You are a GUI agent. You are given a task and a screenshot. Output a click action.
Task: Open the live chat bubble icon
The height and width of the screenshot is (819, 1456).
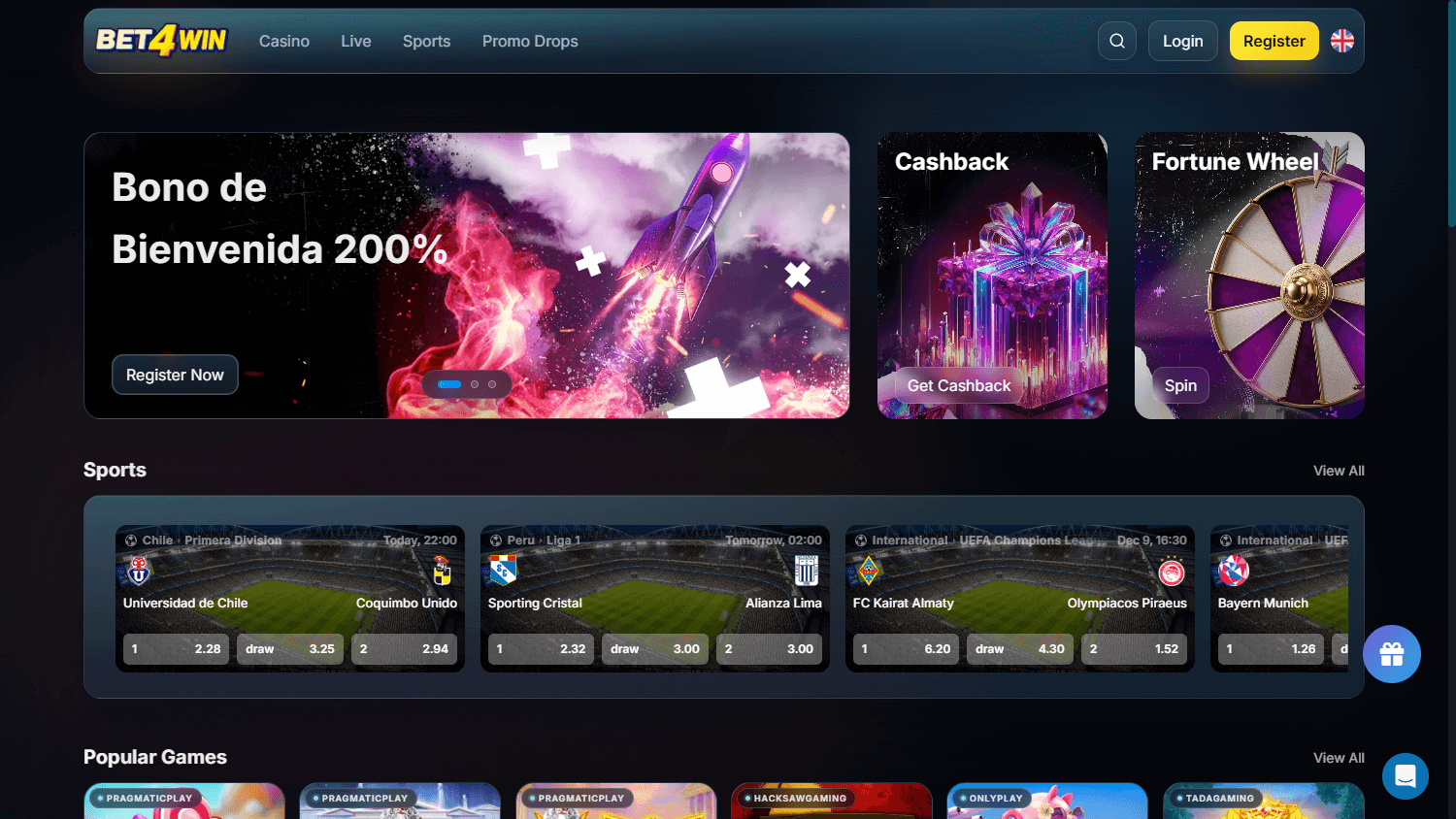(x=1406, y=775)
